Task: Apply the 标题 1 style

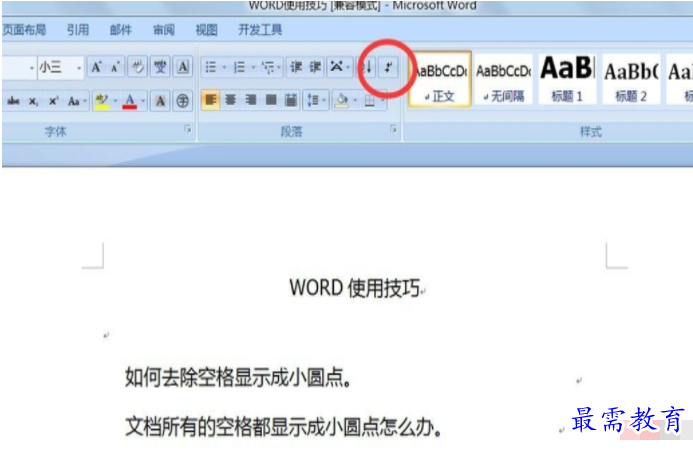Action: [x=567, y=79]
